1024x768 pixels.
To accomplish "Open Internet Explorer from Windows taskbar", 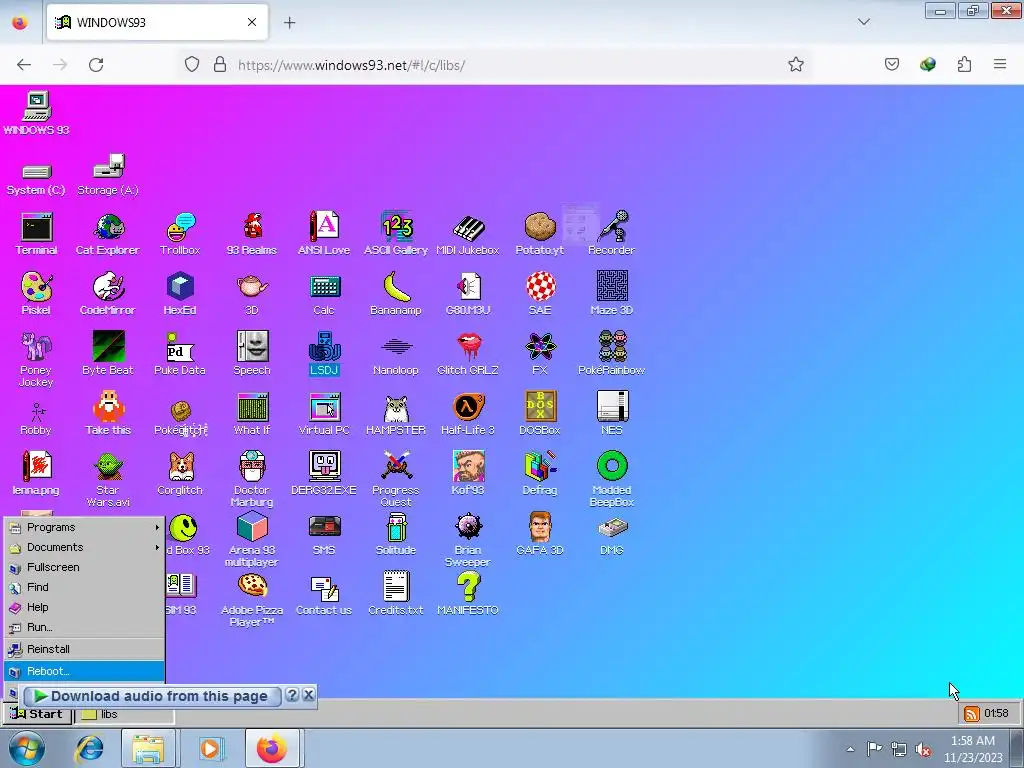I will [x=89, y=748].
